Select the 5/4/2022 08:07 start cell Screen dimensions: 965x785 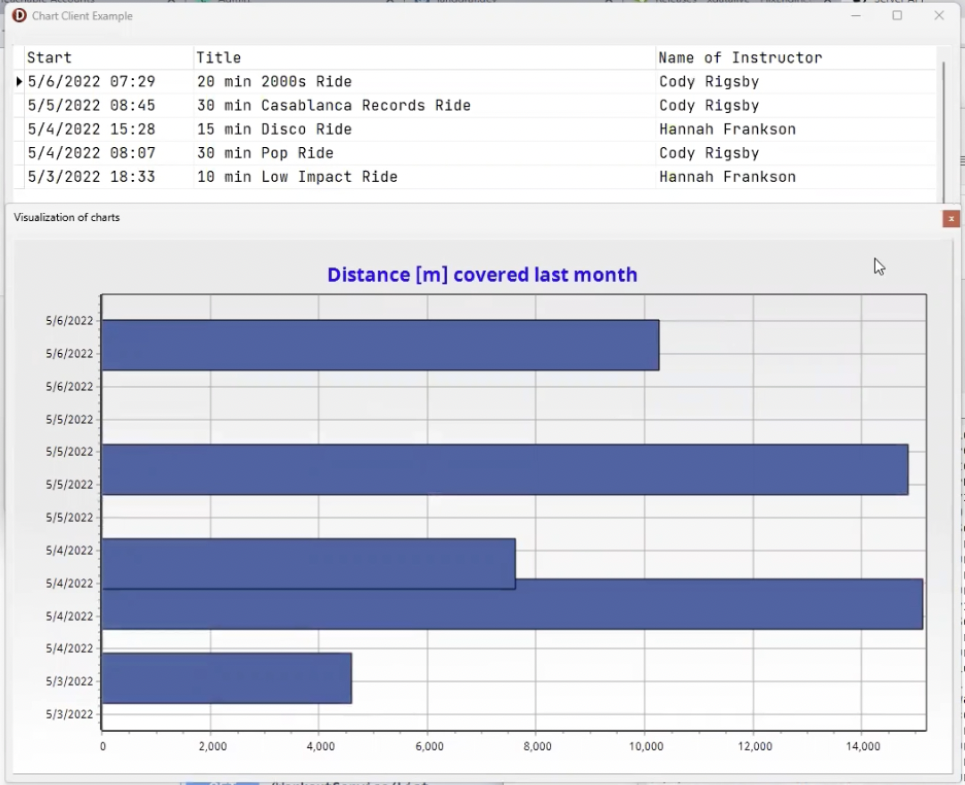(x=92, y=153)
